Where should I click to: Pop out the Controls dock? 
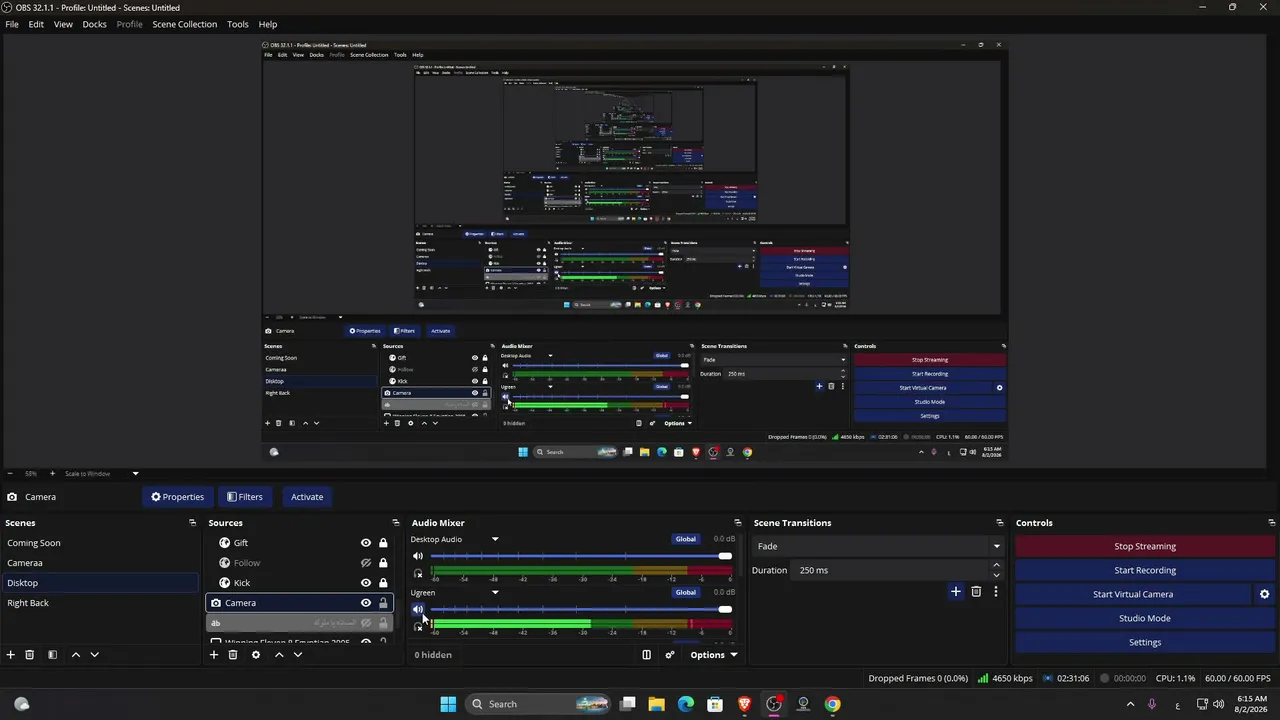(x=1272, y=523)
